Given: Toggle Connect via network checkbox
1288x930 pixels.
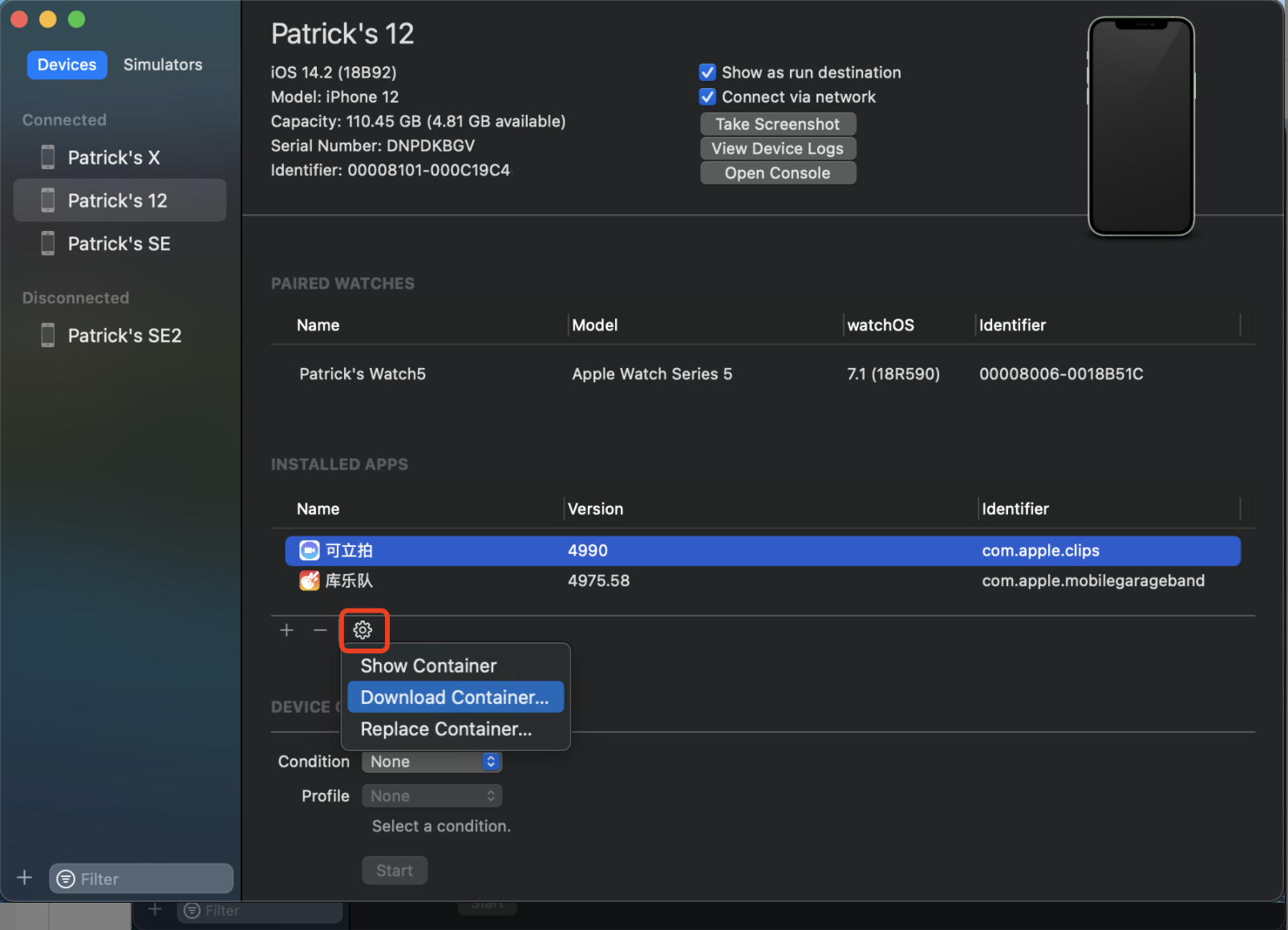Looking at the screenshot, I should point(707,97).
